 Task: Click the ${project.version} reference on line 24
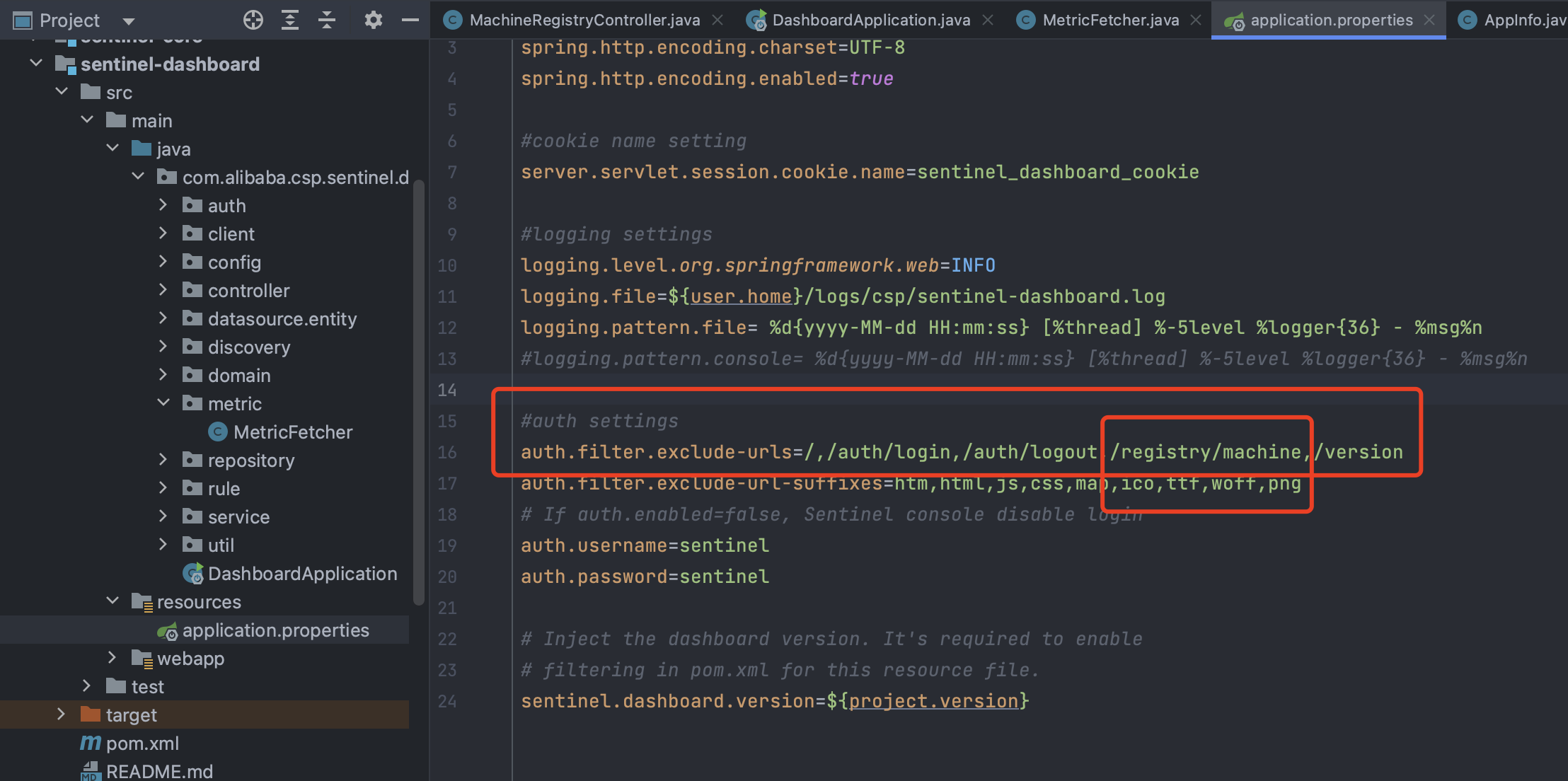(x=933, y=701)
